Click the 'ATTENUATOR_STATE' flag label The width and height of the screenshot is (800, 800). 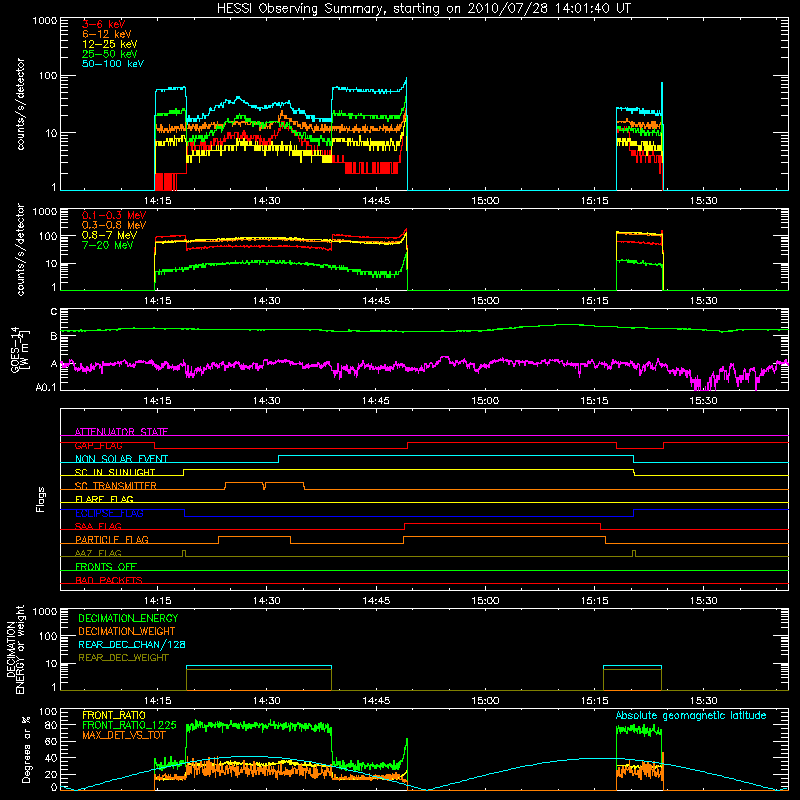click(121, 432)
